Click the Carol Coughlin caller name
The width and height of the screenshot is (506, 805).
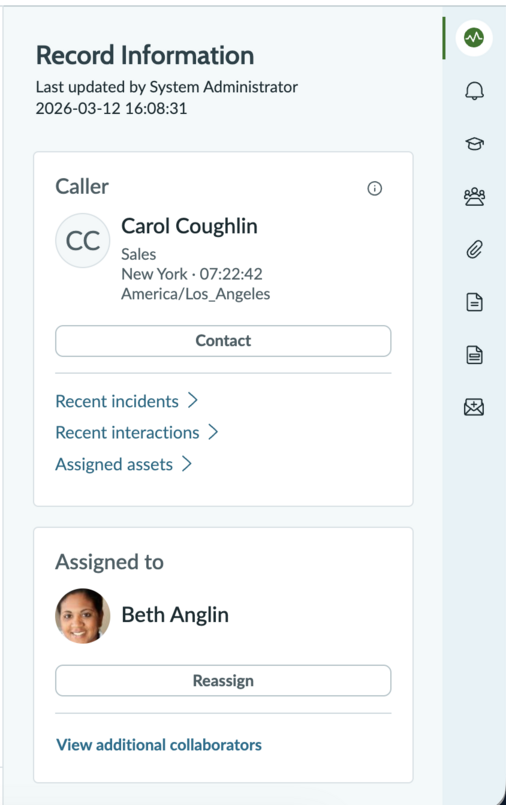point(189,226)
